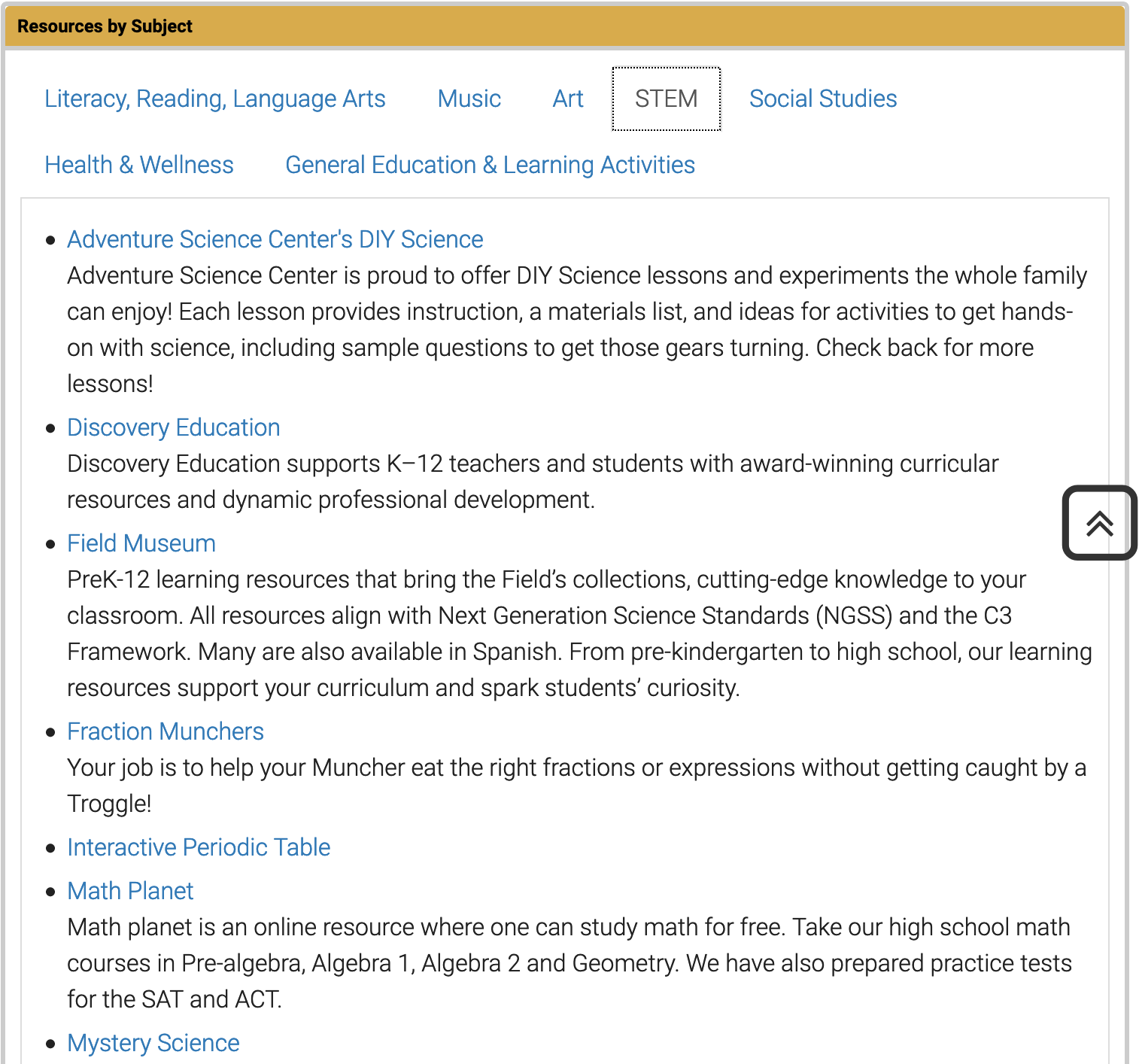Image resolution: width=1139 pixels, height=1064 pixels.
Task: Open the Field Museum link
Action: pyautogui.click(x=141, y=543)
